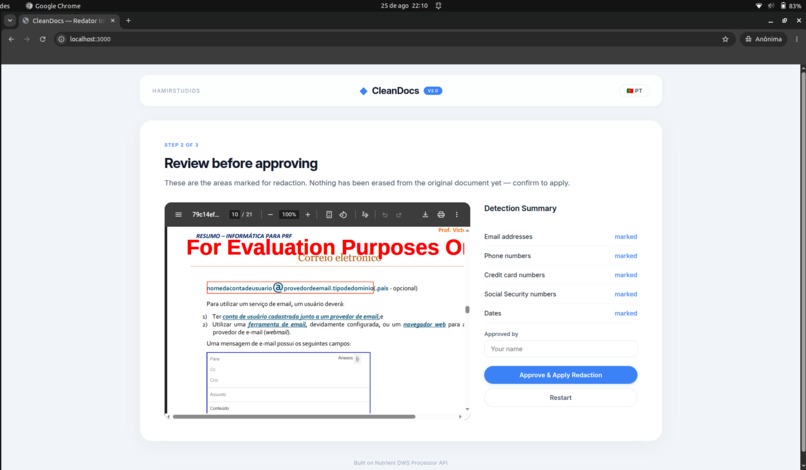Image resolution: width=806 pixels, height=470 pixels.
Task: Click Built on Nutrient DWS Processor API footer
Action: (400, 463)
